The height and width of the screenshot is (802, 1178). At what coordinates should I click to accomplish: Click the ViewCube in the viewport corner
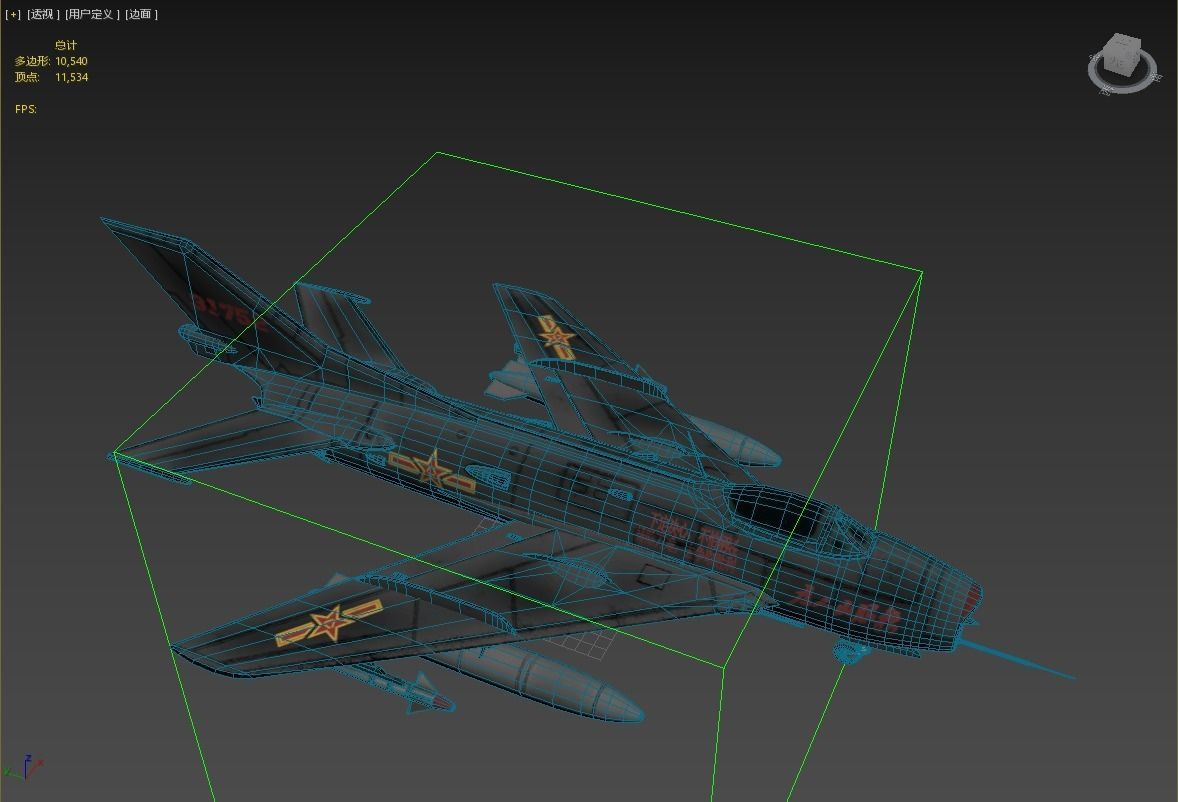tap(1123, 55)
